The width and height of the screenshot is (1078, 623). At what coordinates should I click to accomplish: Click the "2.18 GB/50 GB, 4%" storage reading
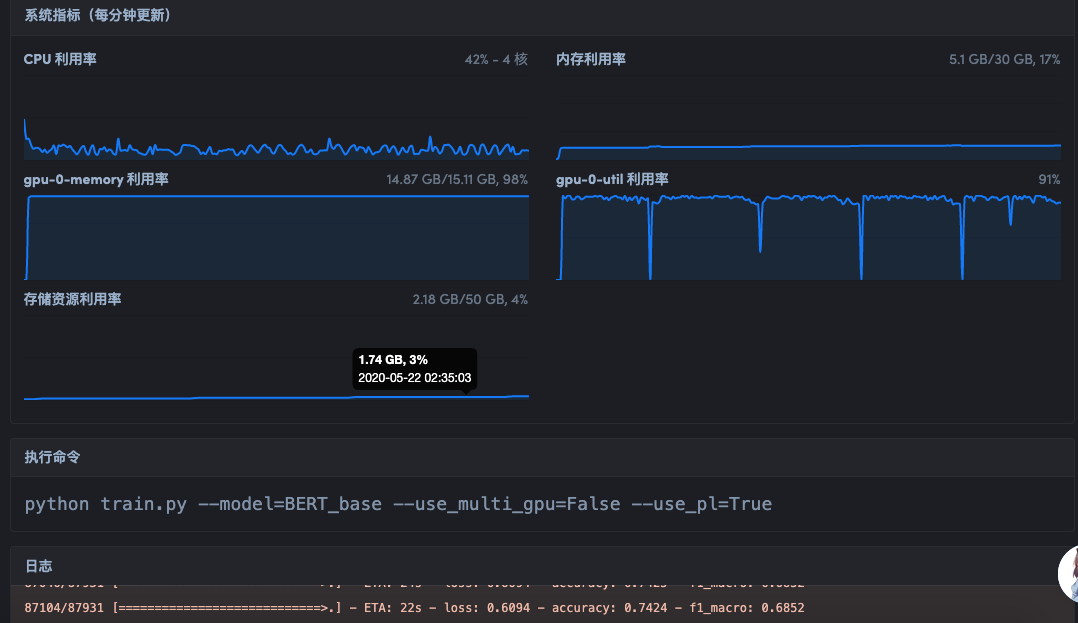click(x=470, y=300)
